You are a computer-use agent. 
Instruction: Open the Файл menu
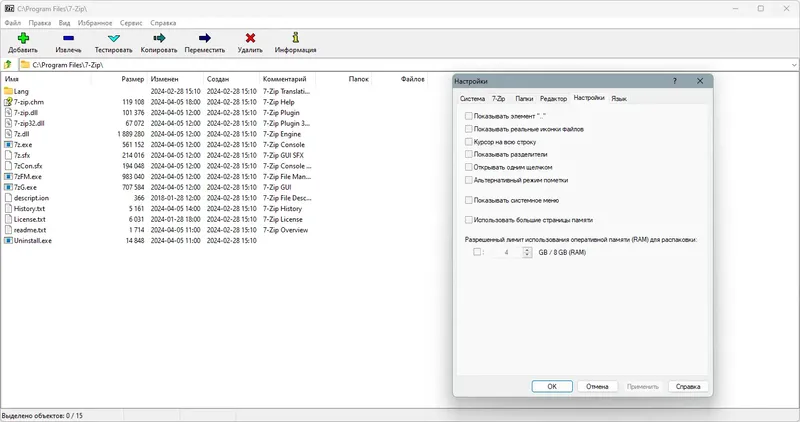(13, 23)
